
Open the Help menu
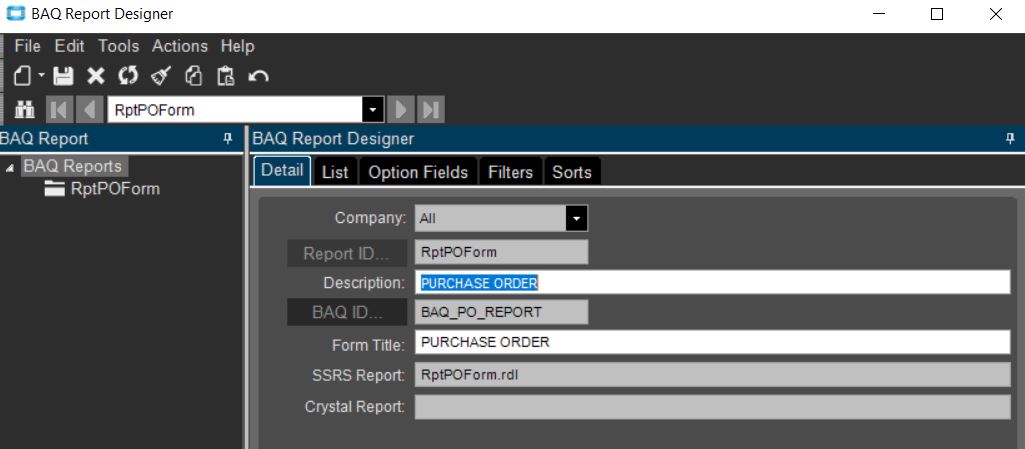click(x=237, y=46)
